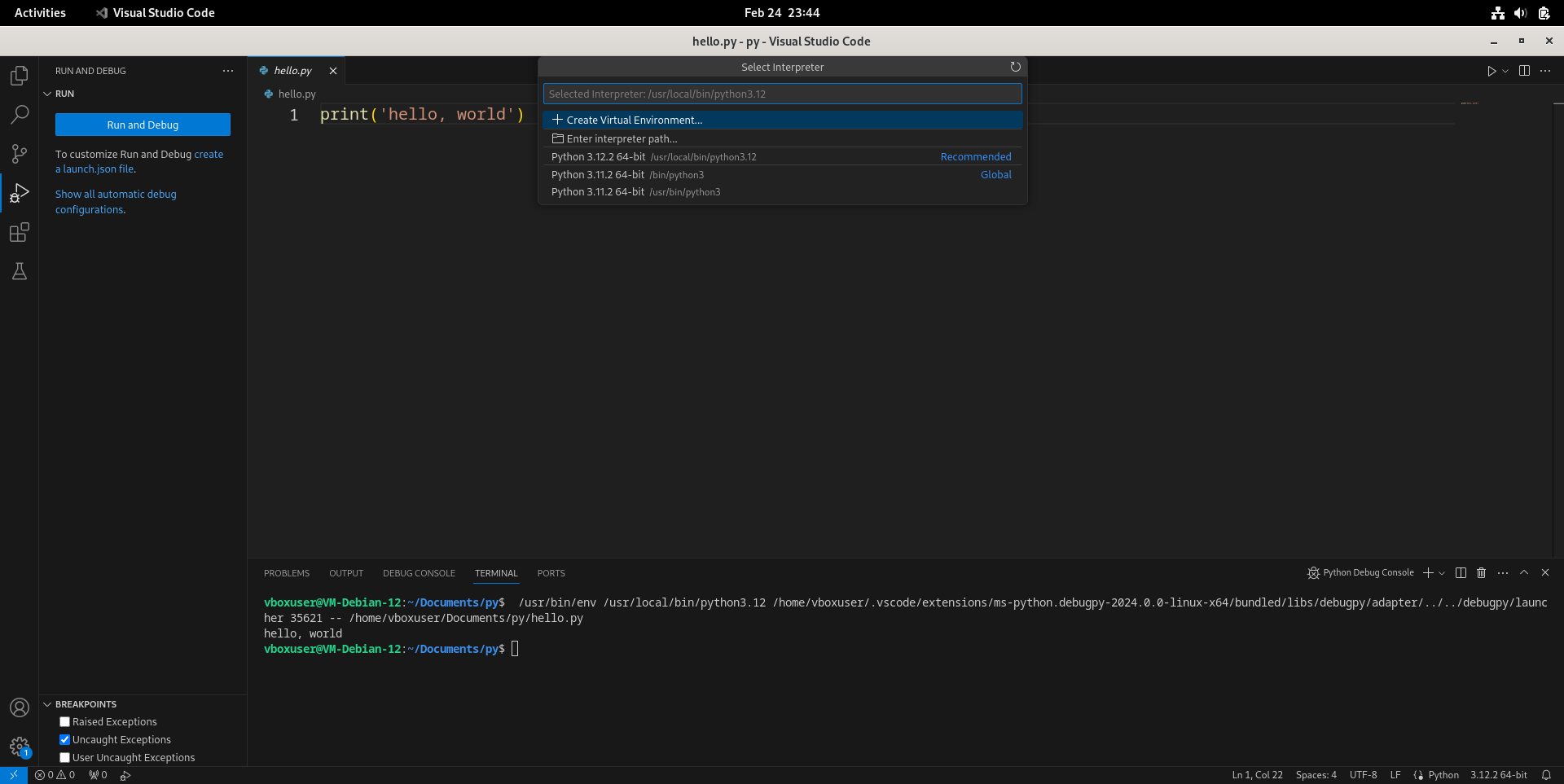Maximize the panel size chevron
Viewport: 1564px width, 784px height.
tap(1524, 573)
